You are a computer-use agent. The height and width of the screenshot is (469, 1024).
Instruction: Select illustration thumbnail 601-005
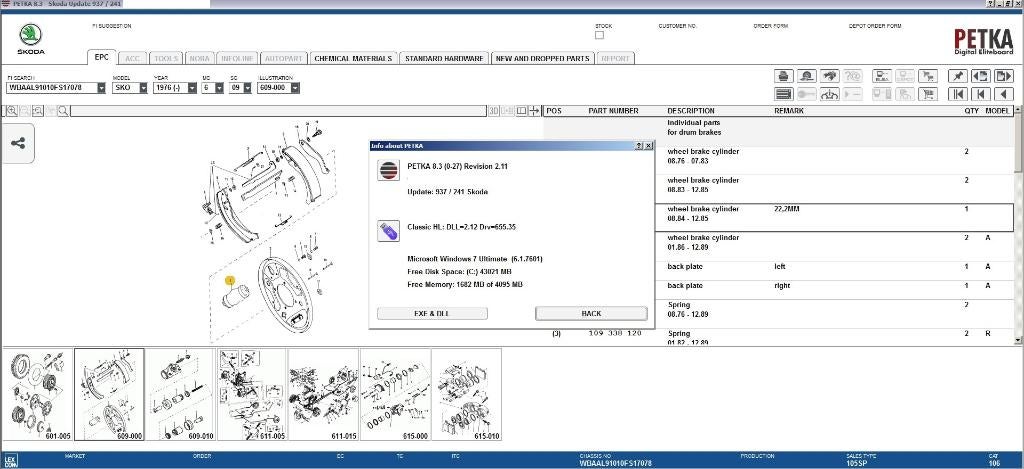point(37,395)
